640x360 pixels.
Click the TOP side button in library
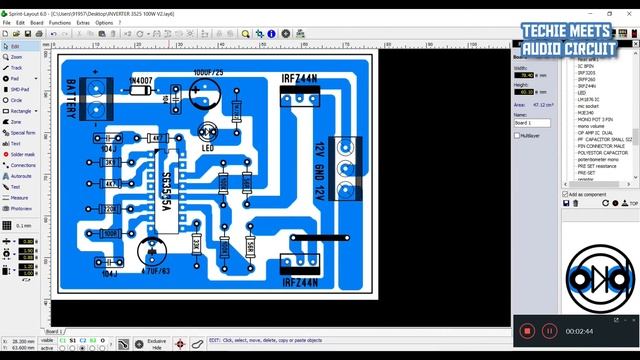click(629, 203)
